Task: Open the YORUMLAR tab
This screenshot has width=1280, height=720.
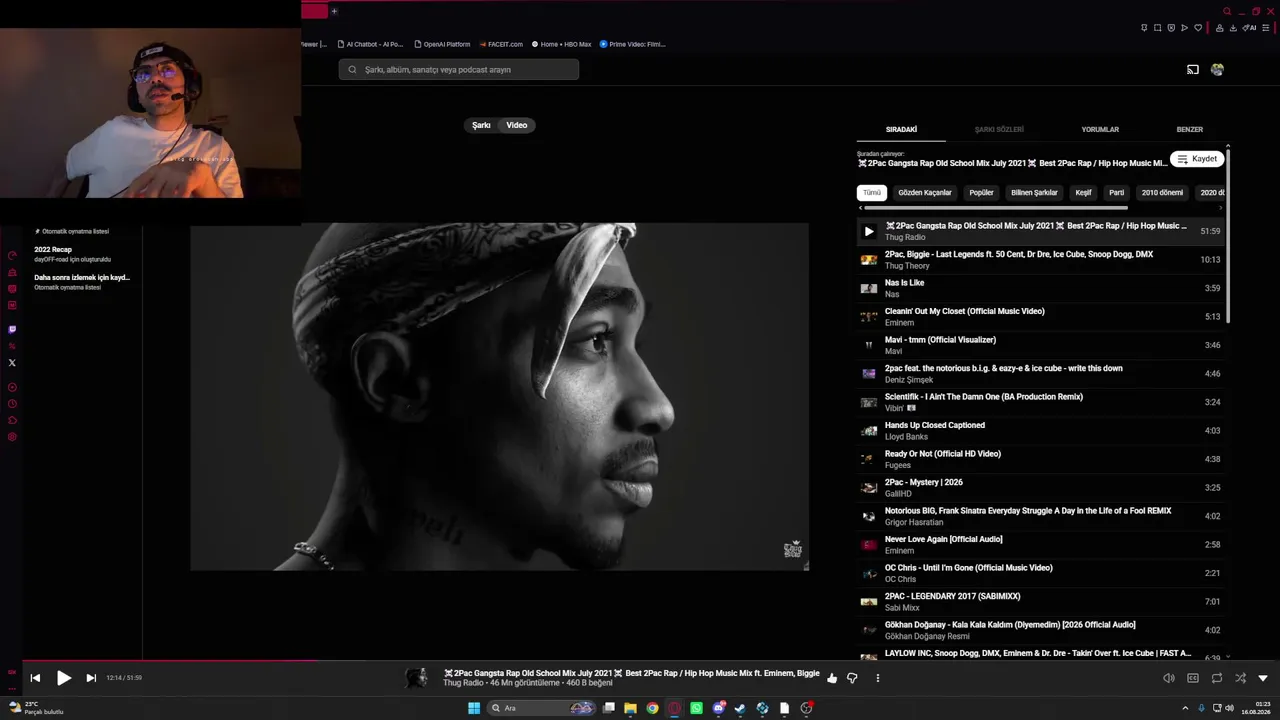Action: 1100,129
